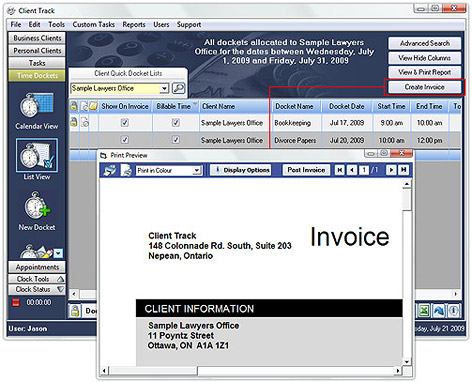Viewport: 472px width, 382px height.
Task: Click the info icon at bottom right
Action: [454, 311]
